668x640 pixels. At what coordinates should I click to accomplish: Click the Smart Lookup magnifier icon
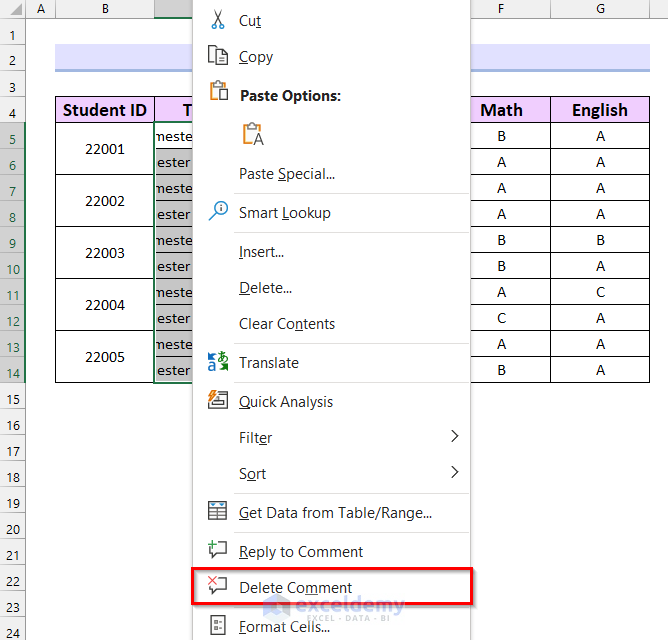218,211
